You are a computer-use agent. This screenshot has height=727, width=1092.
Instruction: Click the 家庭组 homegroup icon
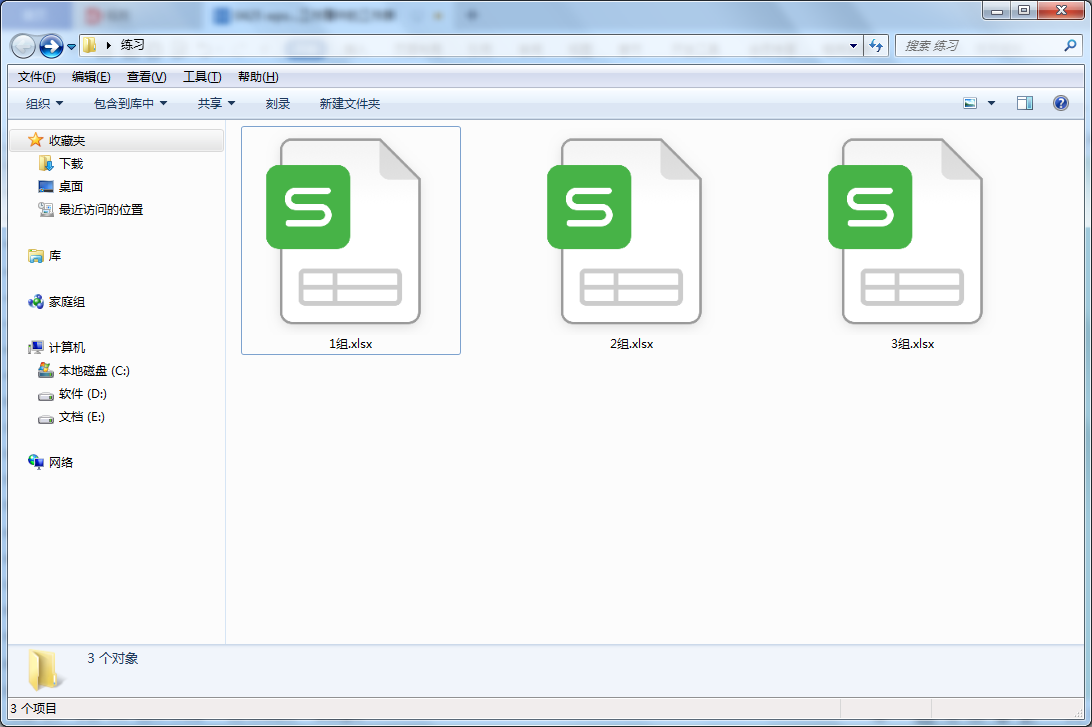coord(36,302)
